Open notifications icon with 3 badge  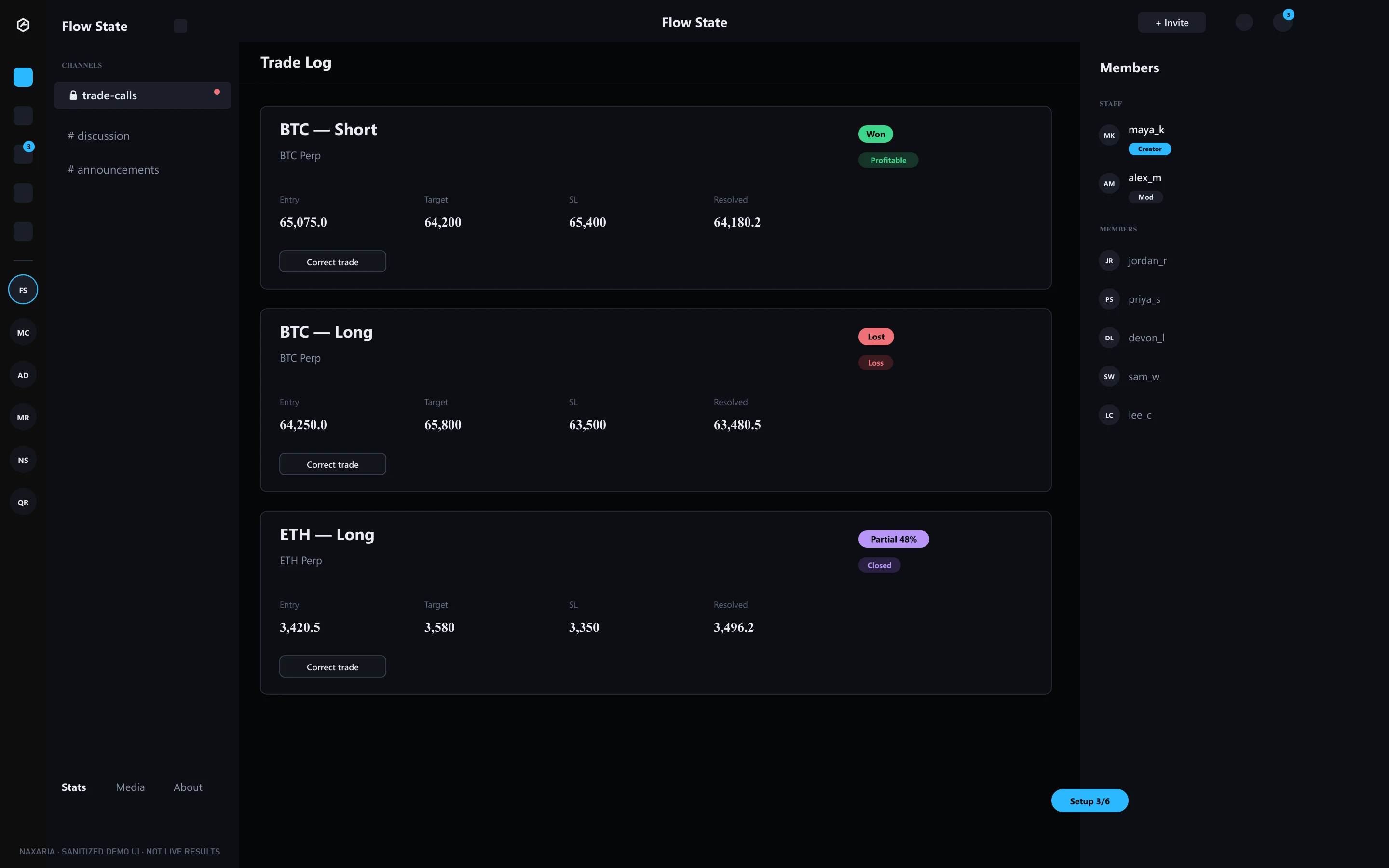[1283, 22]
